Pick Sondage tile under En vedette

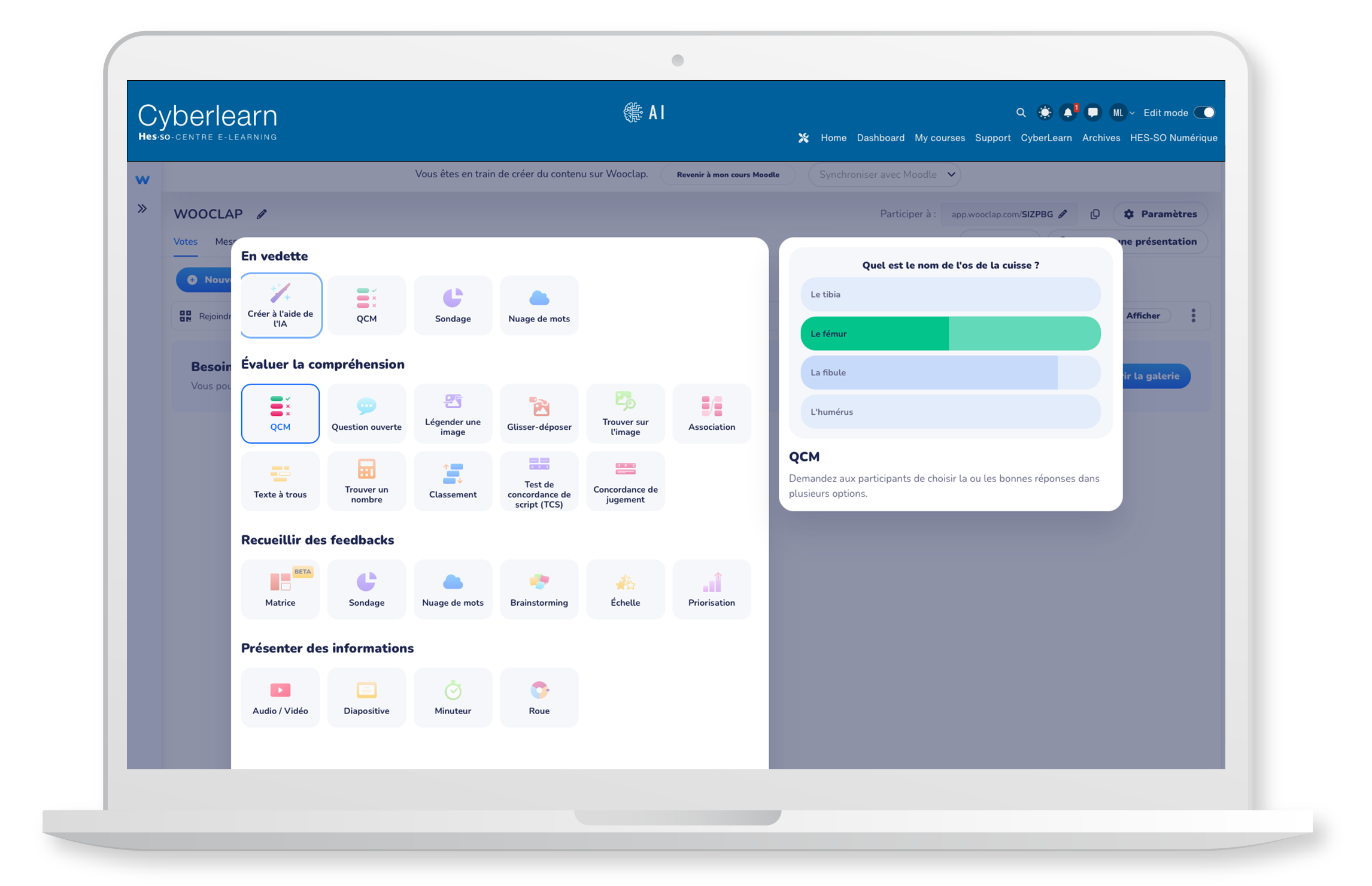coord(453,305)
